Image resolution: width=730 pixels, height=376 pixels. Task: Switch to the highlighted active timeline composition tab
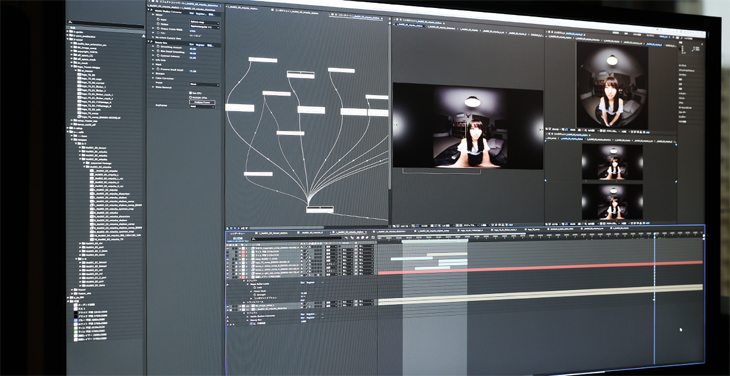click(348, 233)
